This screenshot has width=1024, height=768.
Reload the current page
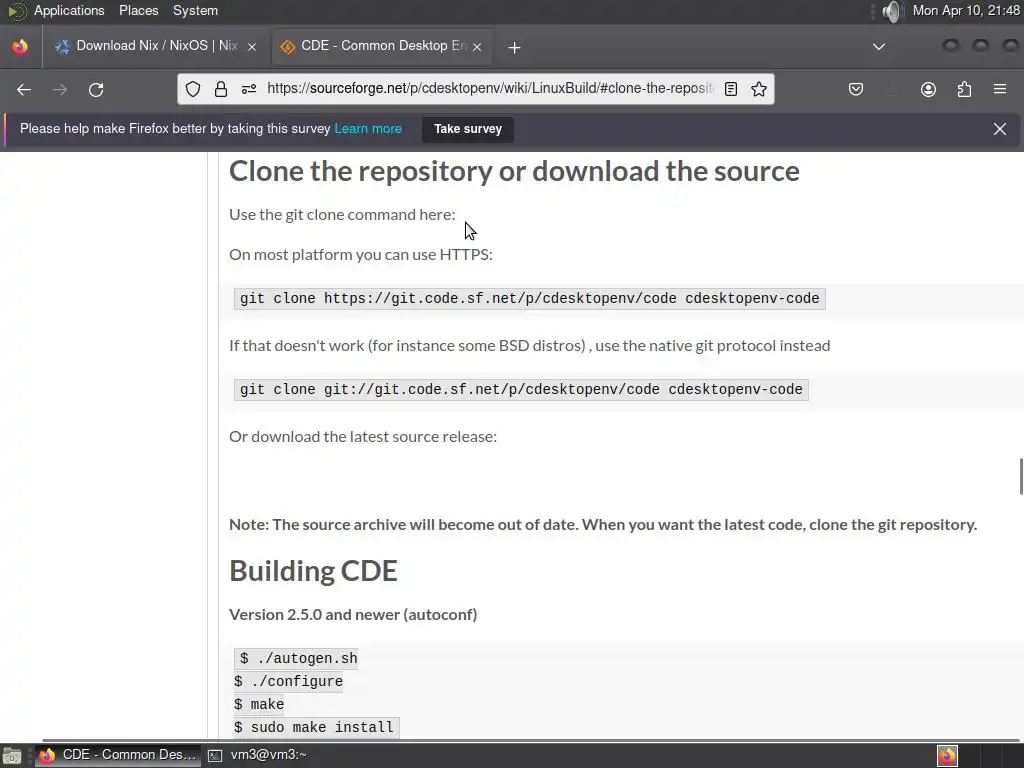pos(96,89)
